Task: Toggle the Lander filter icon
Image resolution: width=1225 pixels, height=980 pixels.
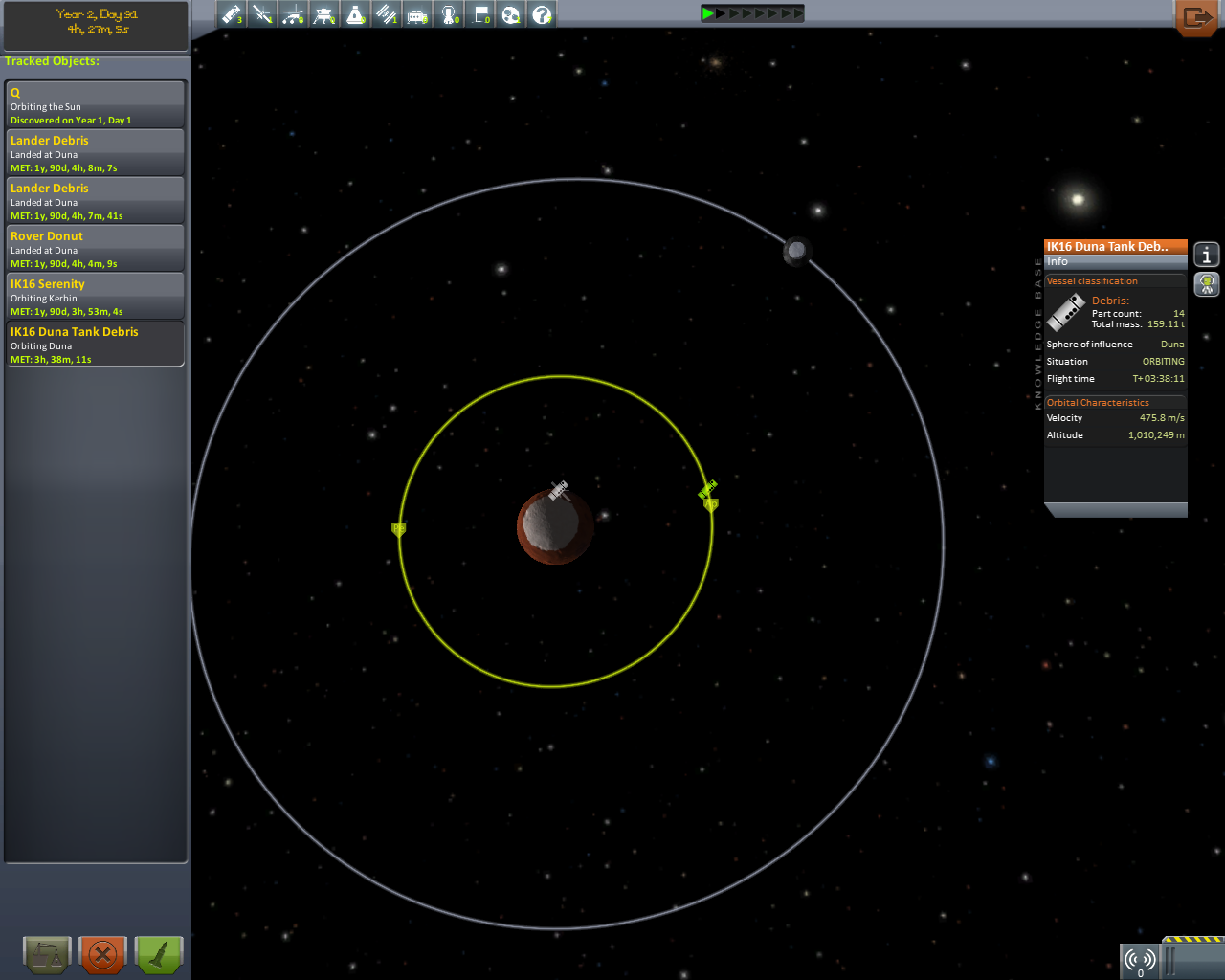Action: click(x=324, y=14)
